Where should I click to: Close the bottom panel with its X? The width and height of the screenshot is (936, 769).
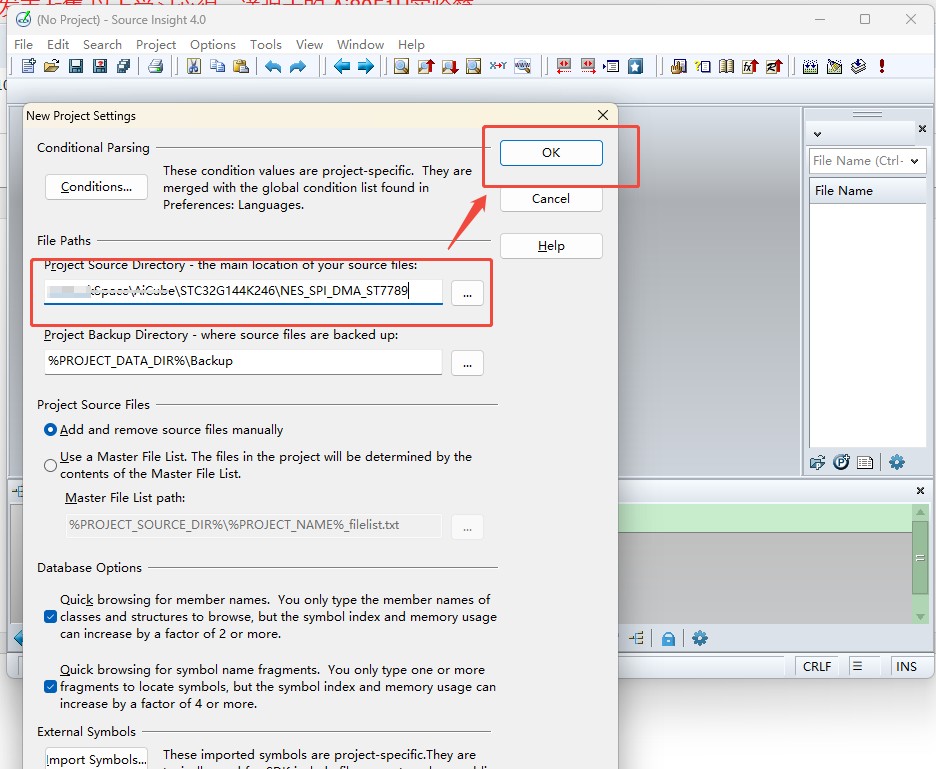coord(920,491)
